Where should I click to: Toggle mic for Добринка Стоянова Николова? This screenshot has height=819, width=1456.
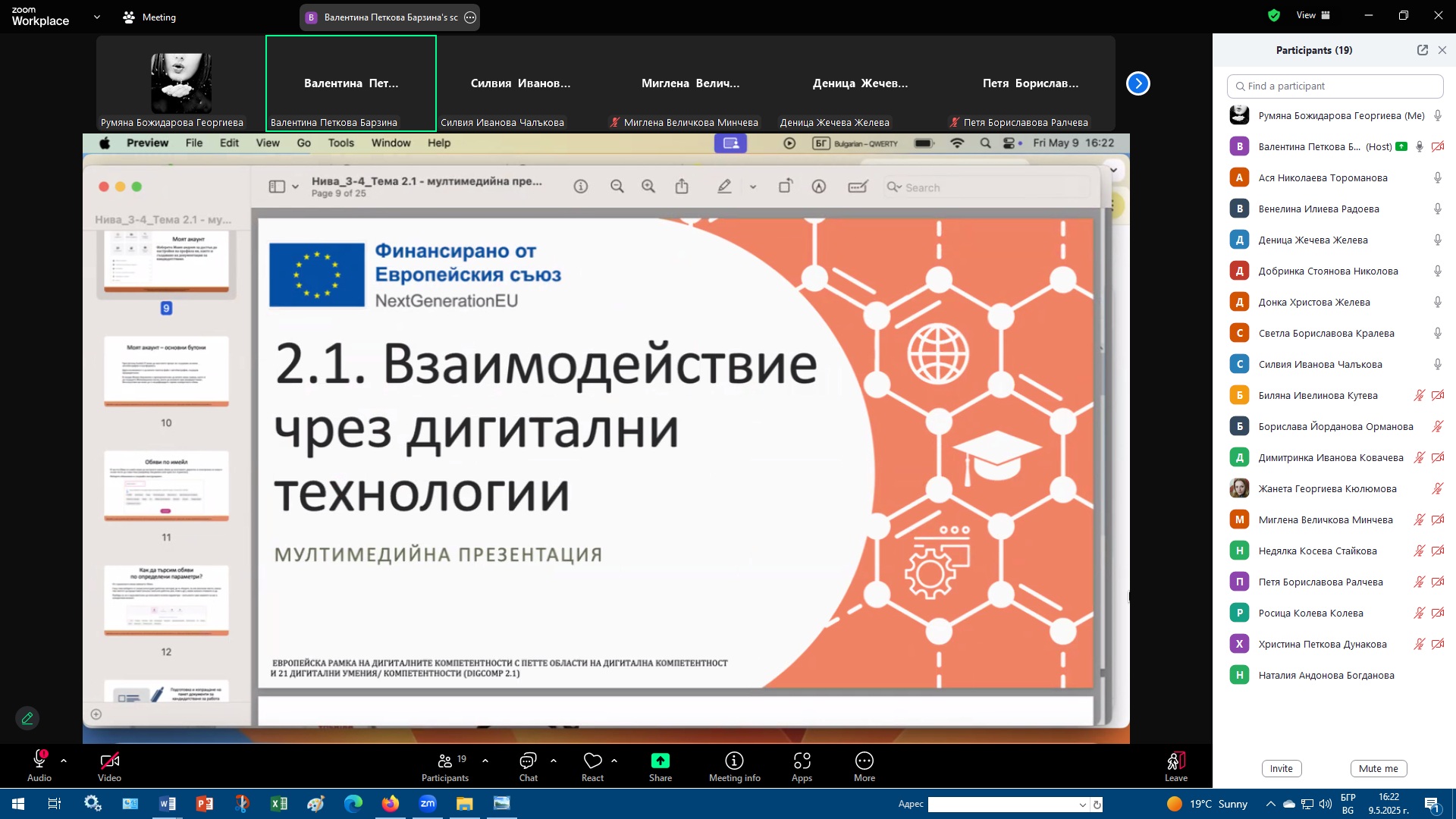coord(1437,271)
